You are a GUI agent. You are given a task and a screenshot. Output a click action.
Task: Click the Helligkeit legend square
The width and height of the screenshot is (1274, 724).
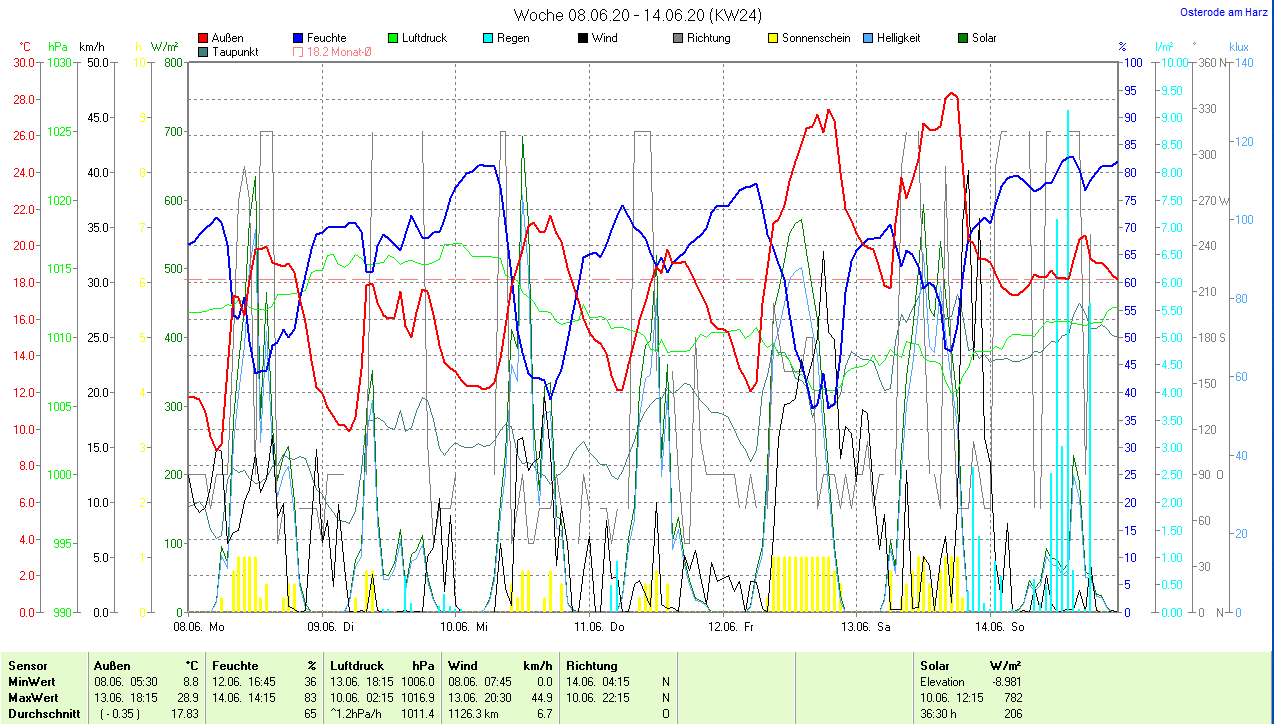click(x=867, y=38)
